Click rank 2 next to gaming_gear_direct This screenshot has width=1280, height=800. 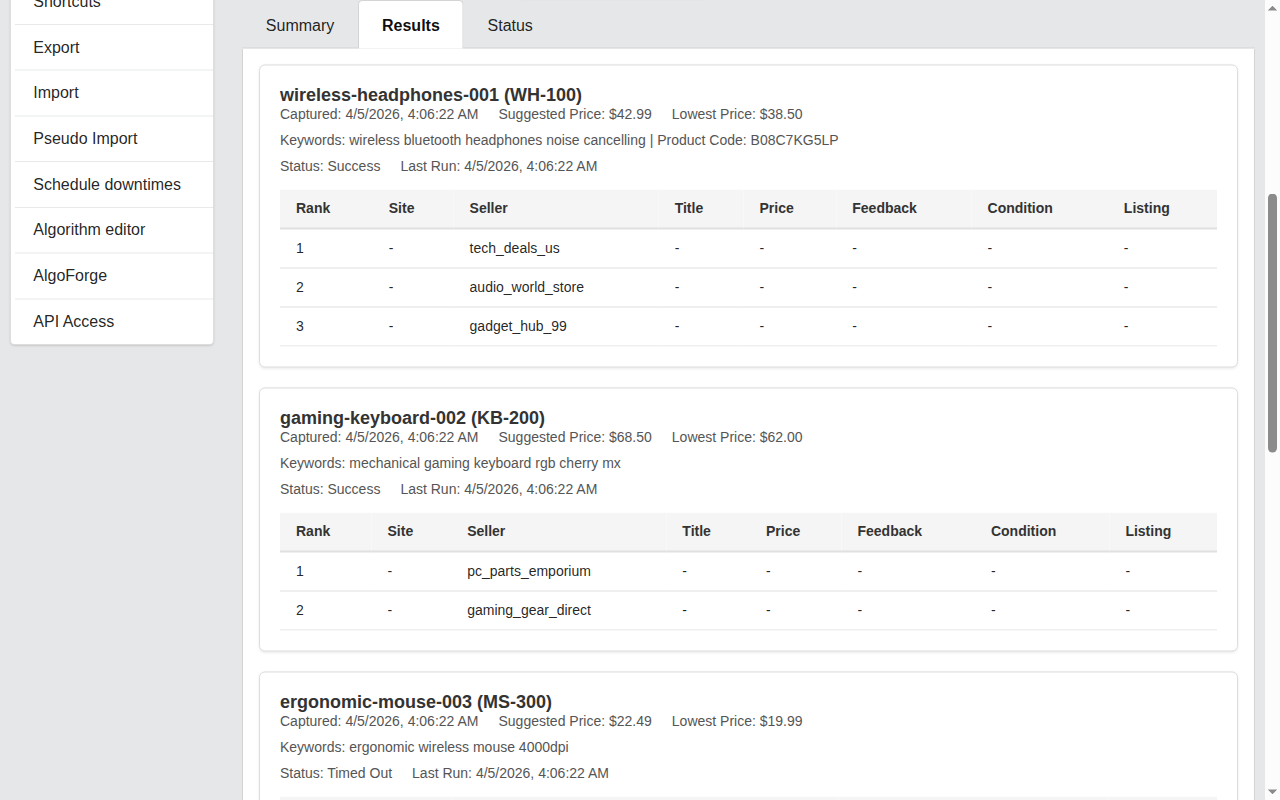coord(300,610)
